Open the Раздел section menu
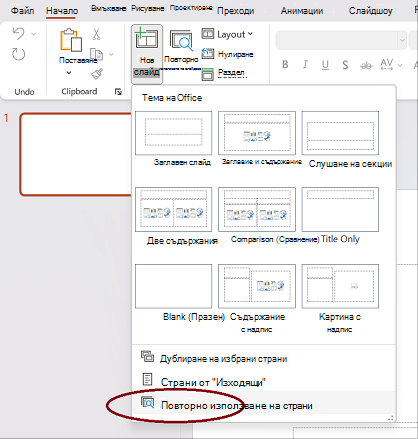The height and width of the screenshot is (439, 418). click(223, 73)
